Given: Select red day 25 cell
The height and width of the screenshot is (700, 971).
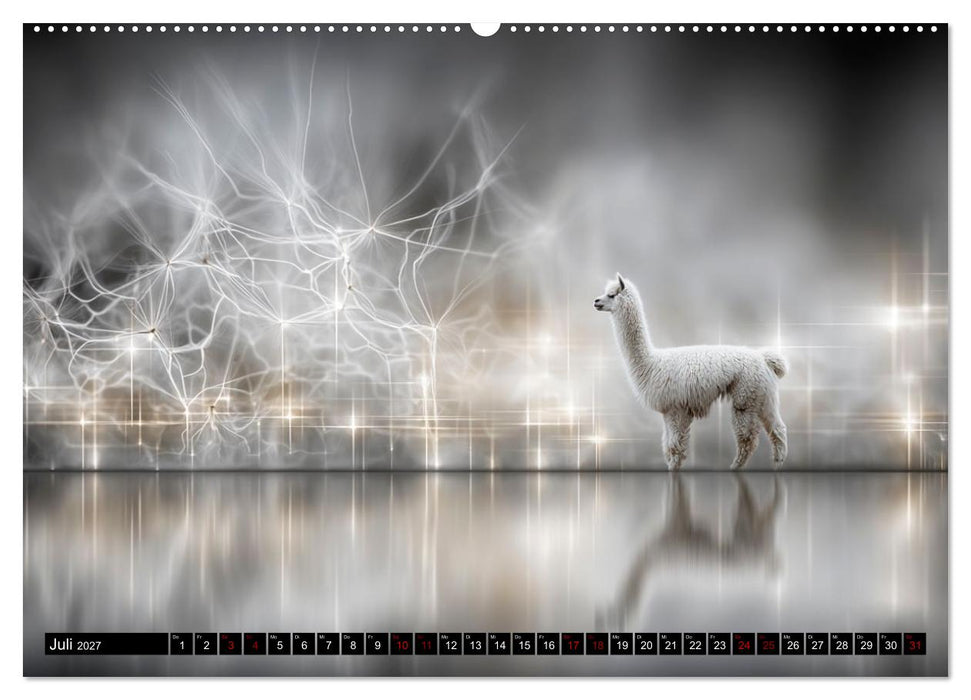Looking at the screenshot, I should 769,644.
